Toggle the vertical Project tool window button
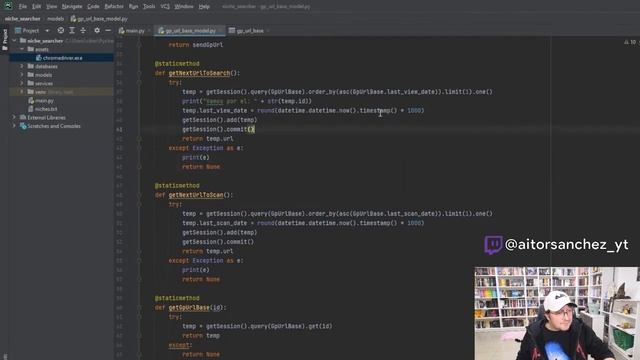The image size is (640, 360). coord(5,40)
